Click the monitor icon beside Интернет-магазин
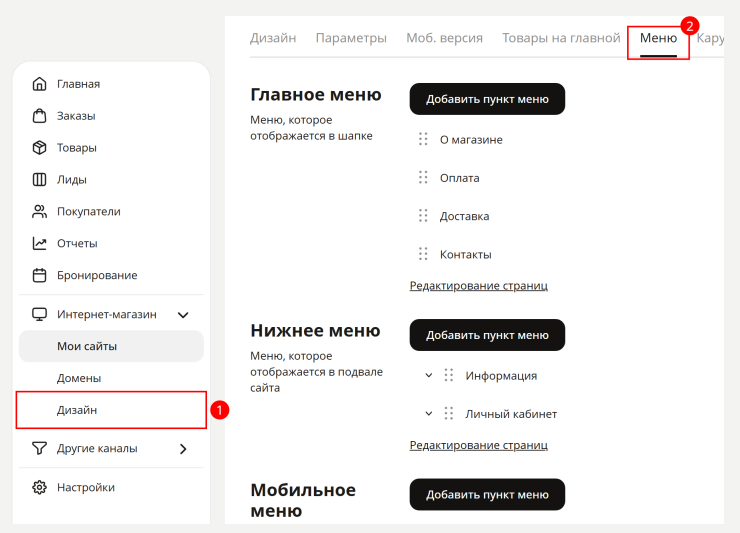 click(x=39, y=314)
